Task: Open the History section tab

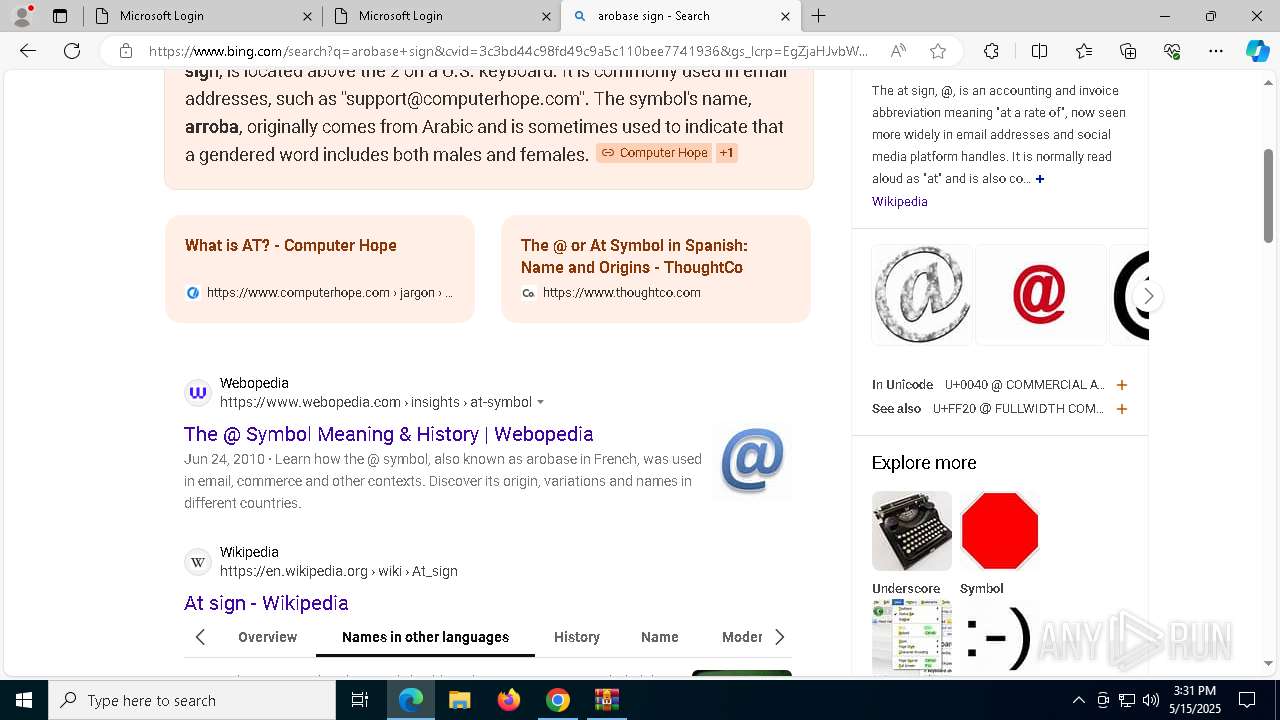Action: tap(577, 637)
